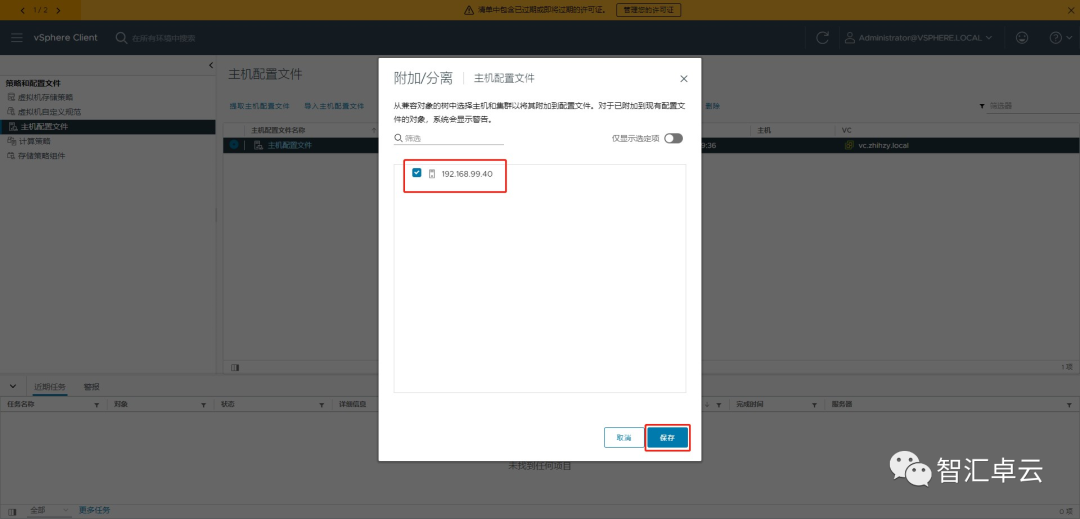Go to next notification in banner
1080x519 pixels.
(58, 10)
